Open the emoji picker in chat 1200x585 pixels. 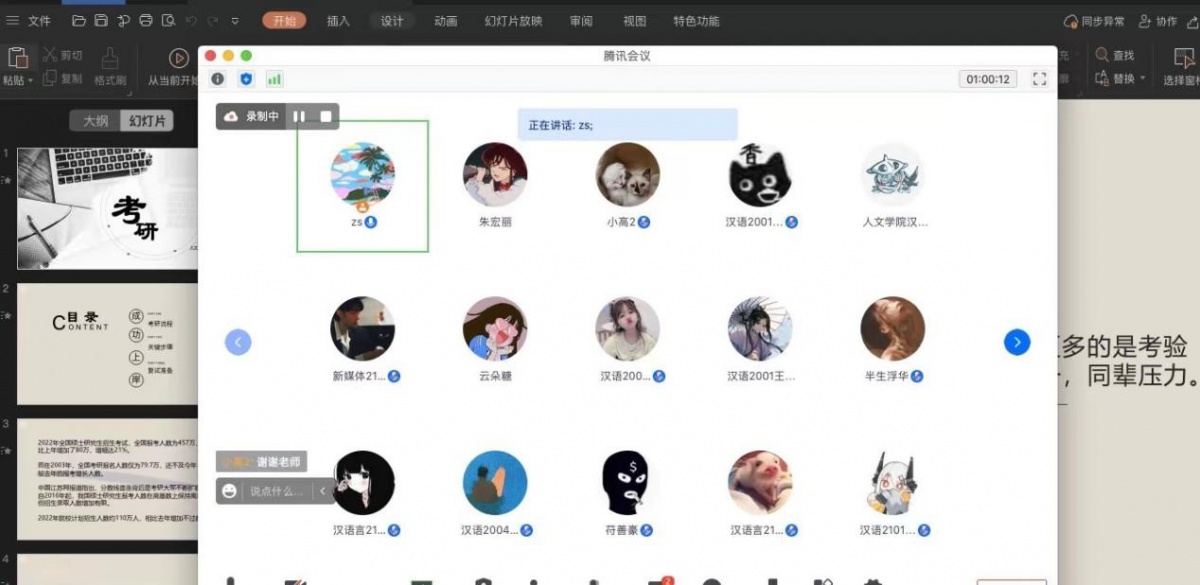230,491
